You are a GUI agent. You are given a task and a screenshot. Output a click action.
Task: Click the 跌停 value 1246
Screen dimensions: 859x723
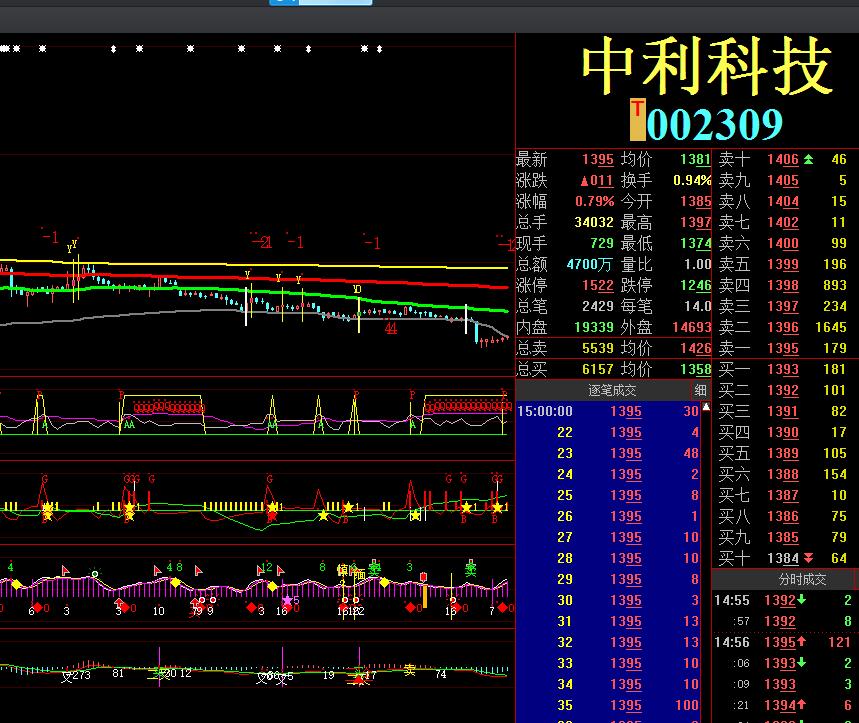(696, 285)
